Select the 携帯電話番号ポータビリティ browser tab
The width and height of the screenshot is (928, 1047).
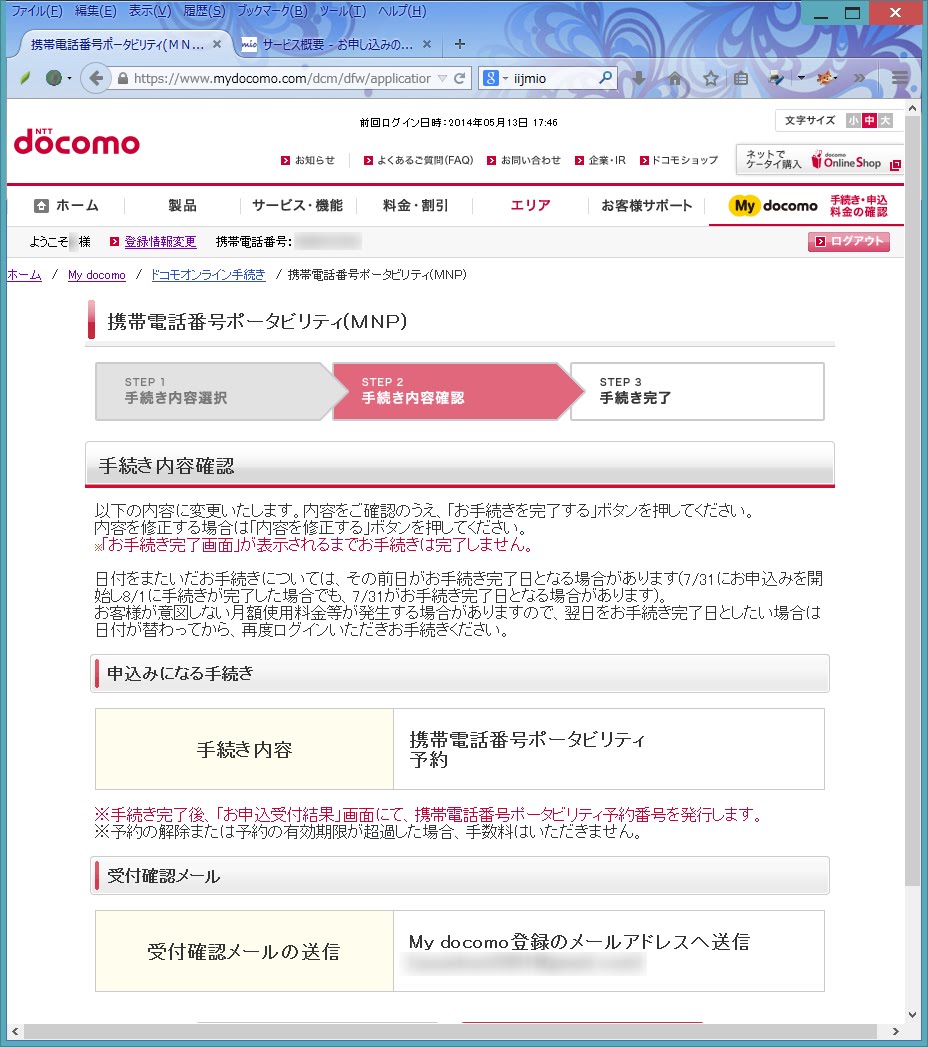tap(126, 44)
